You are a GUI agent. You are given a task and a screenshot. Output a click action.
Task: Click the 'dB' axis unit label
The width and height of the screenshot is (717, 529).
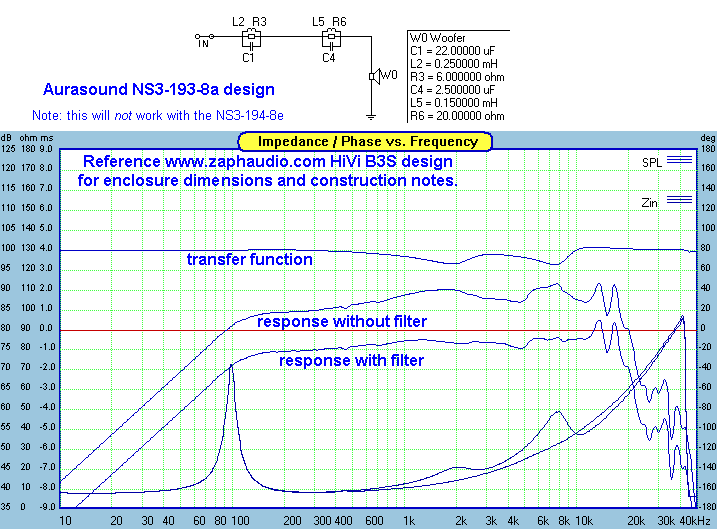click(6, 138)
